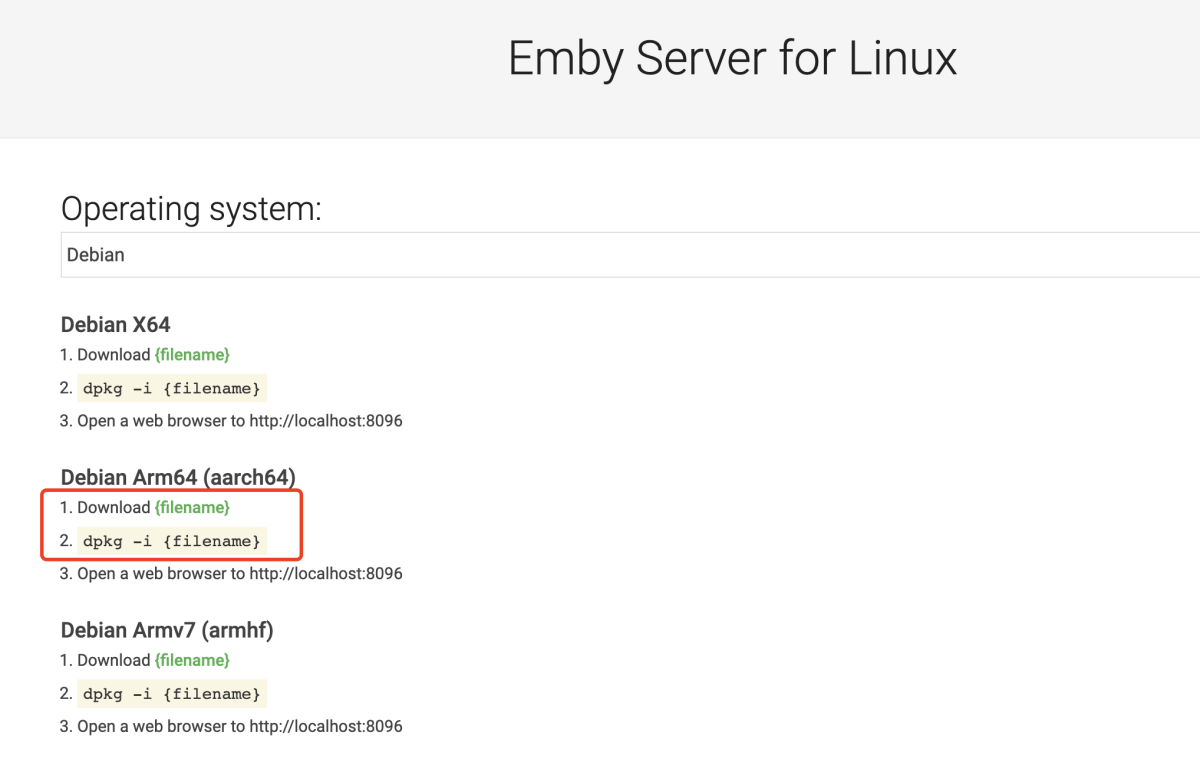Click the word Download in Debian X64 step 1
Viewport: 1200px width, 762px height.
tap(113, 355)
